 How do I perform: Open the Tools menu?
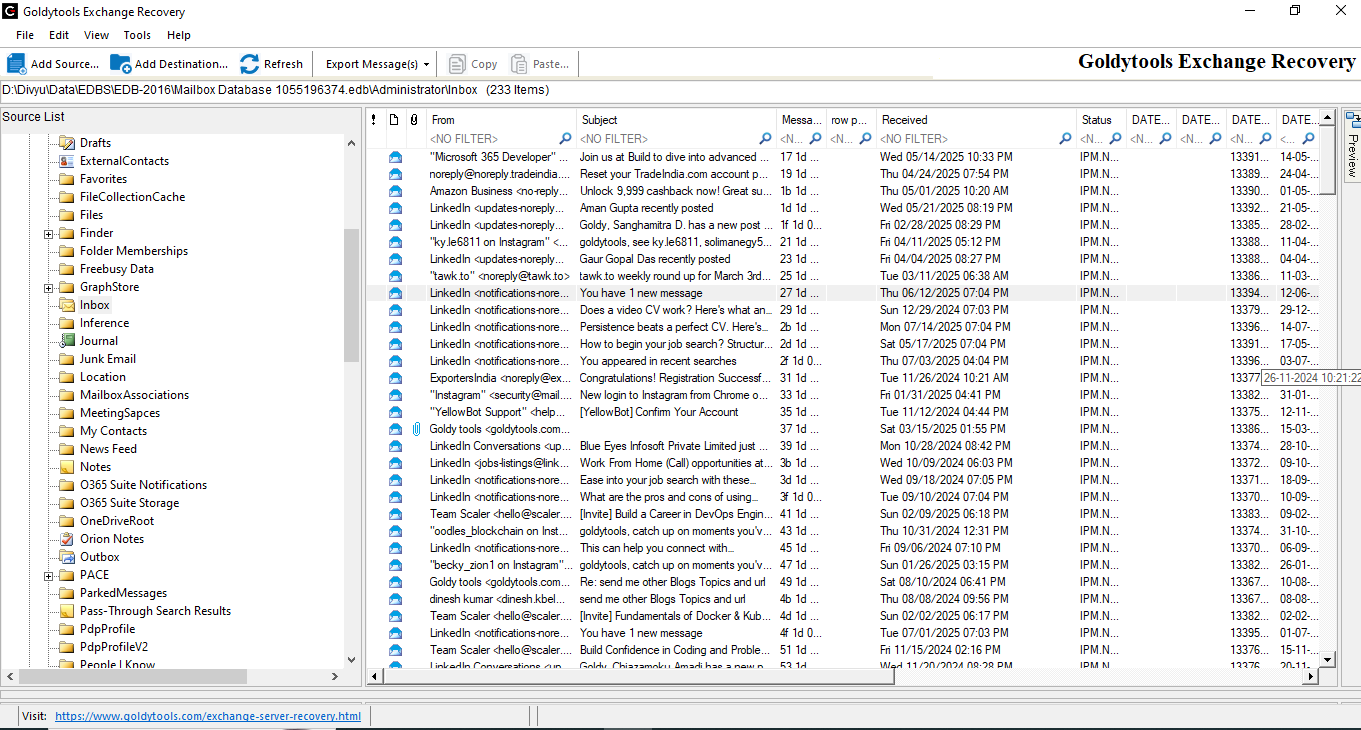coord(137,35)
